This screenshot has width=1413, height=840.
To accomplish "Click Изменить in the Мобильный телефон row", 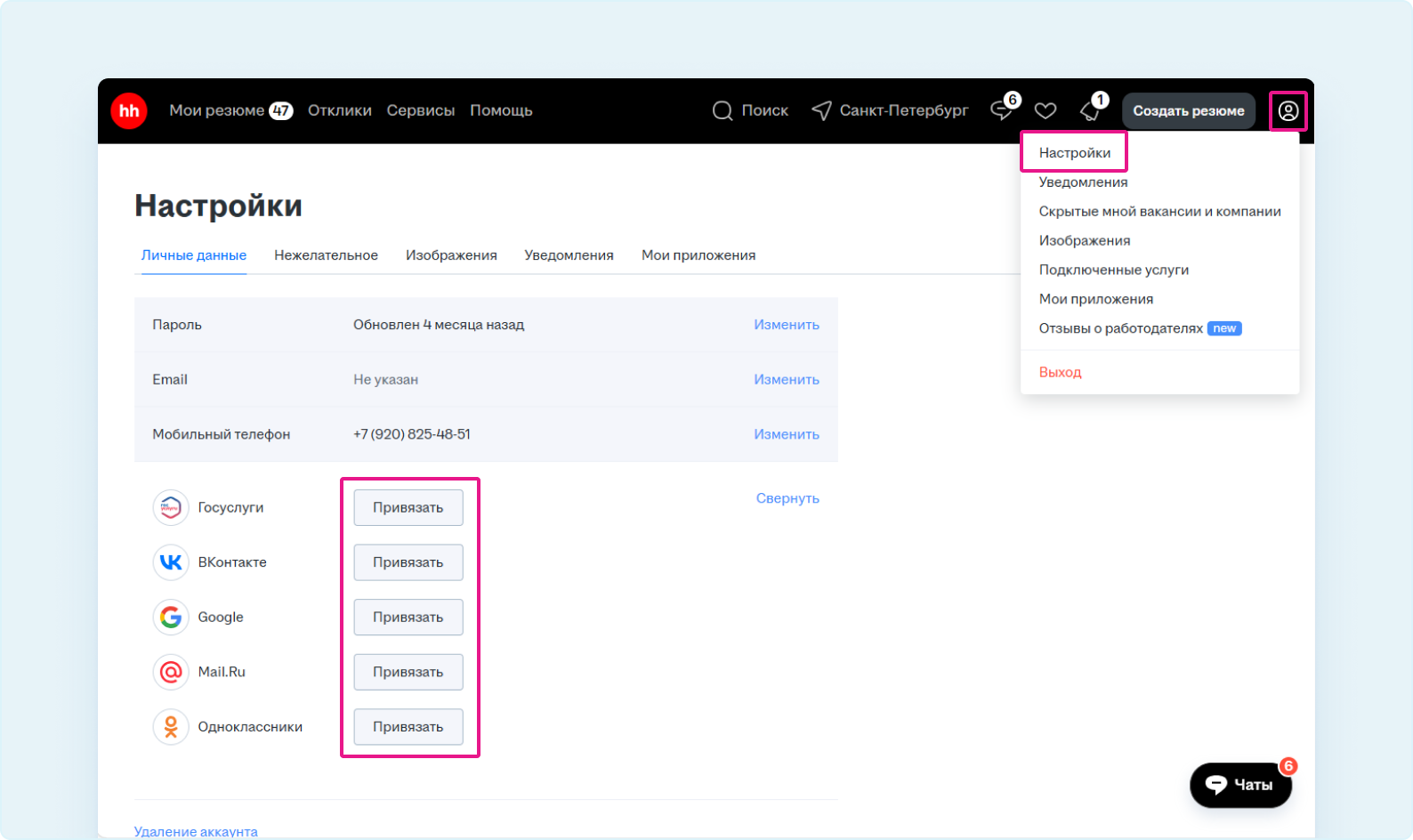I will click(x=787, y=434).
